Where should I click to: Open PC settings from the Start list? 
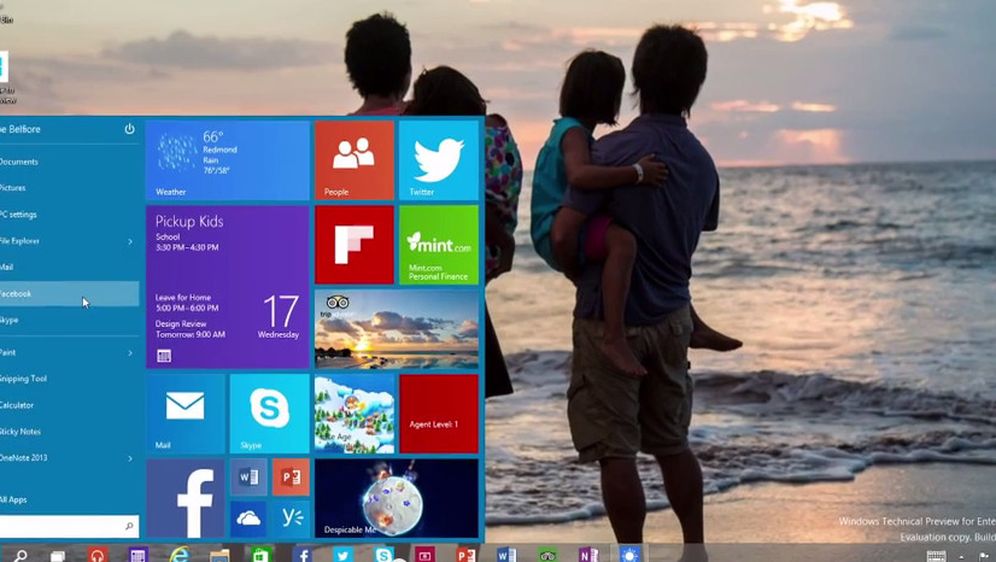point(69,215)
